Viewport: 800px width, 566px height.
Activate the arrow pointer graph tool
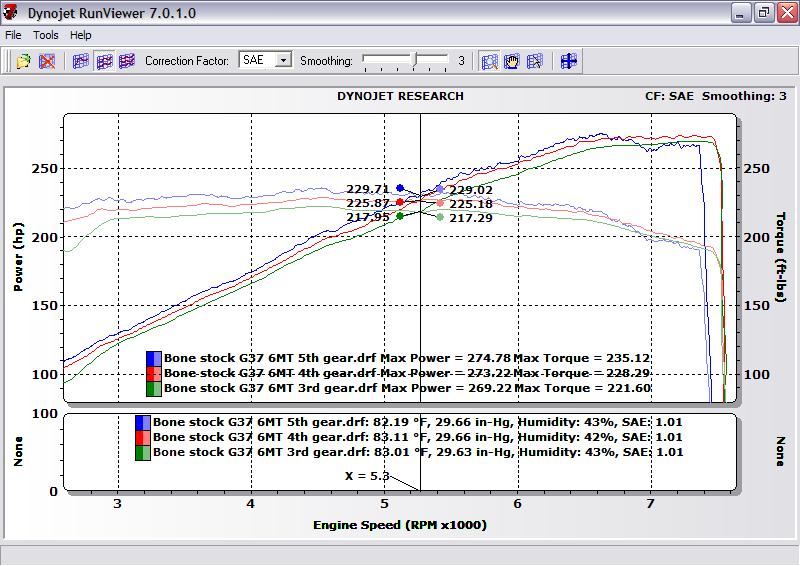coord(534,61)
